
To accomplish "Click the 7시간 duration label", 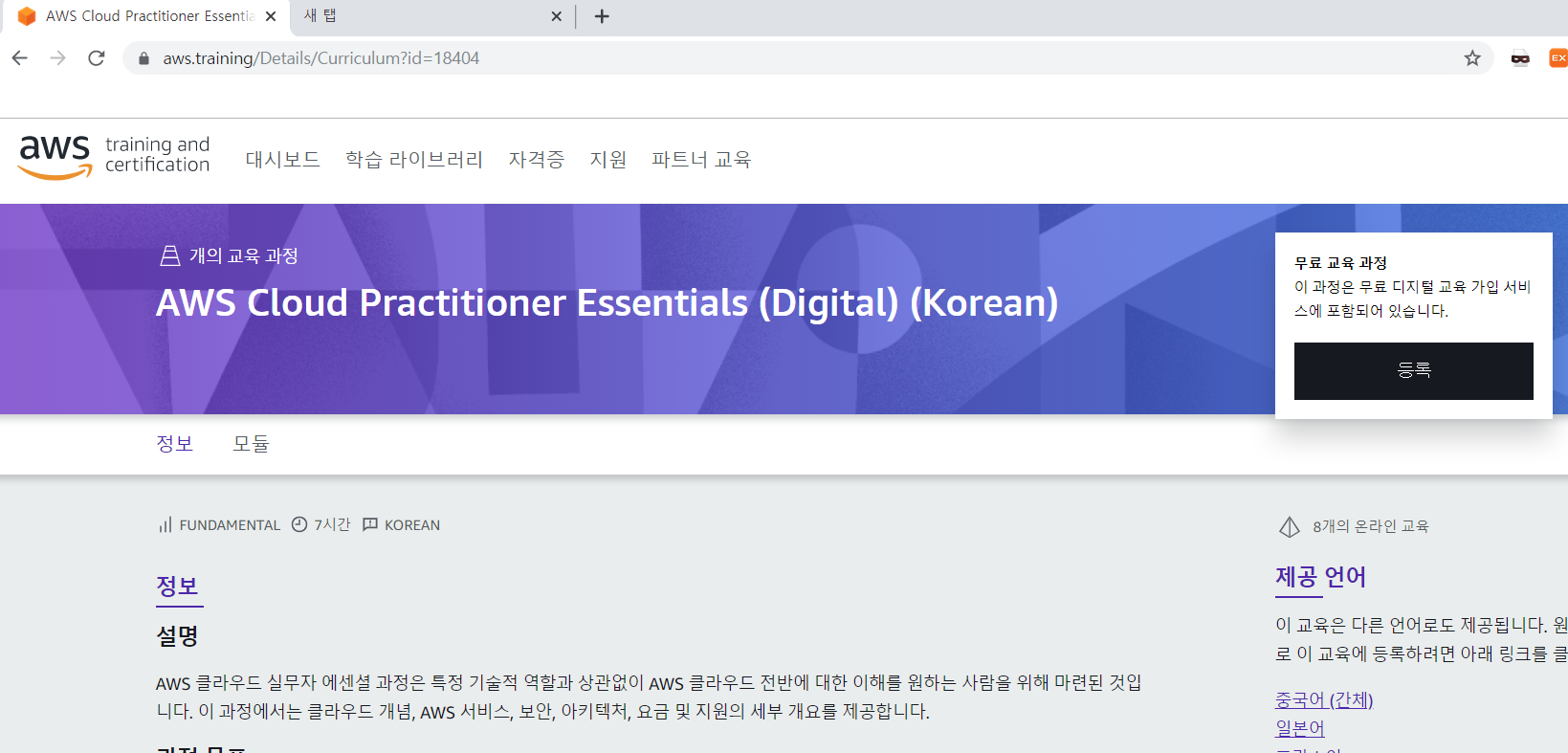I will coord(332,525).
